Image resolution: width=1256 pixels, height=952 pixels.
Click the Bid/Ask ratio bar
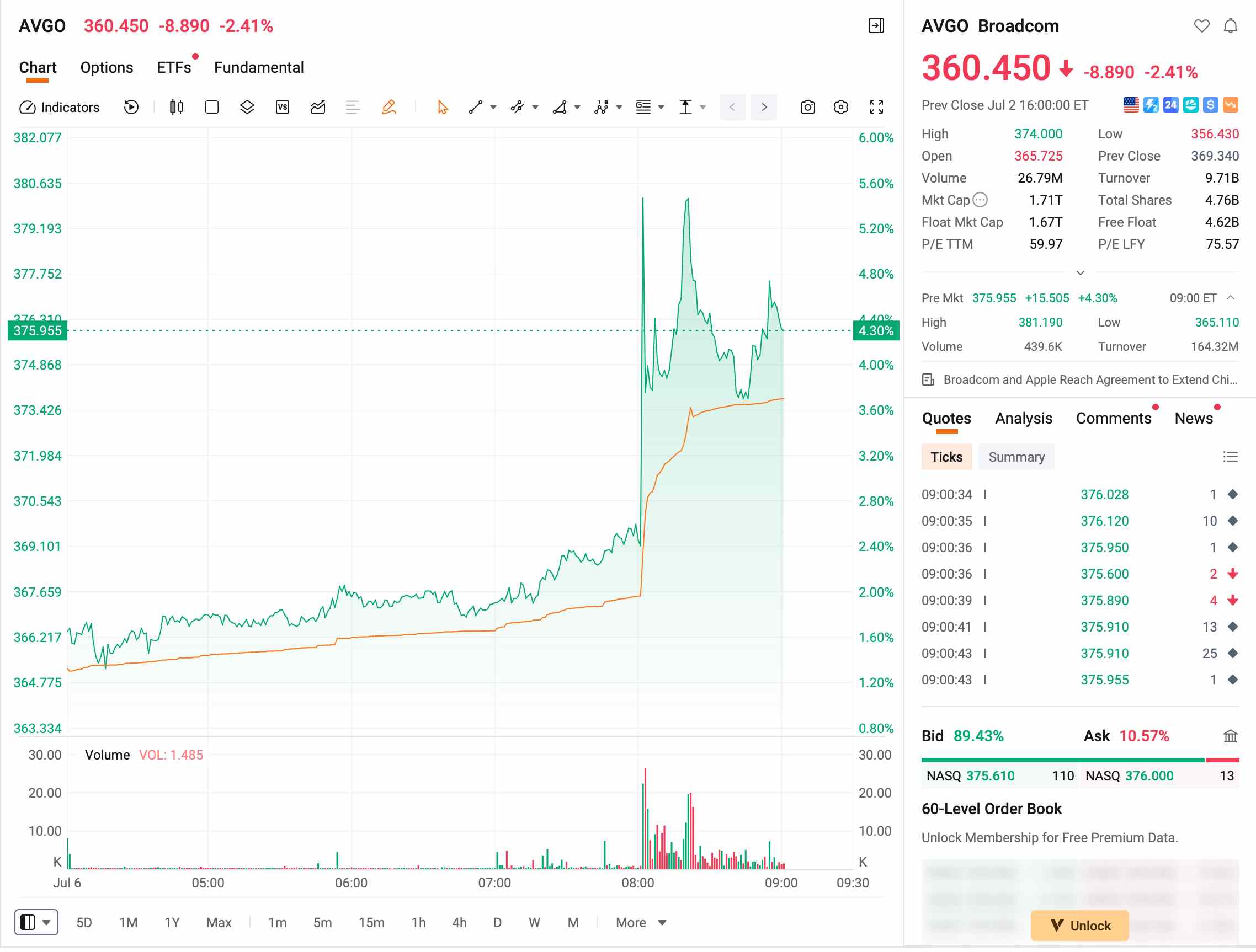[1080, 760]
